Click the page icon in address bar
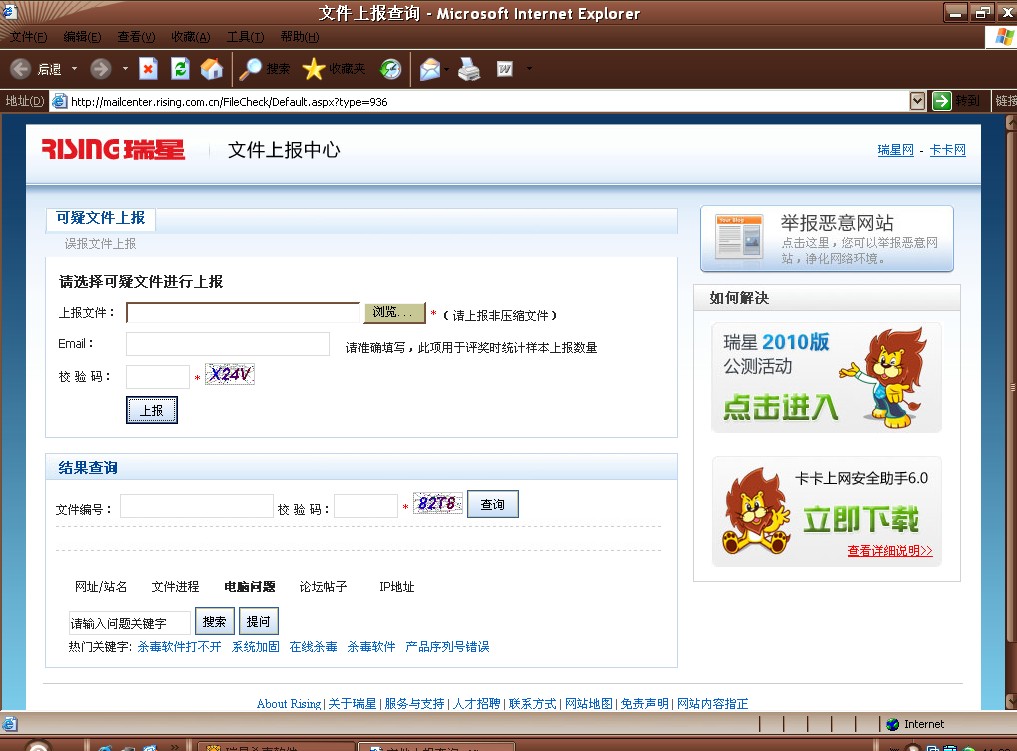Image resolution: width=1017 pixels, height=751 pixels. 60,101
